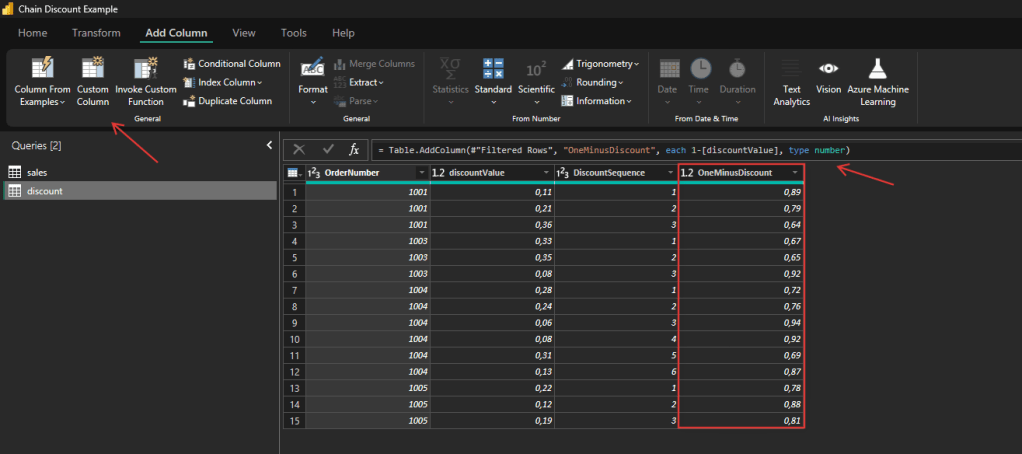Click the fx formula icon
1022x454 pixels.
[354, 150]
